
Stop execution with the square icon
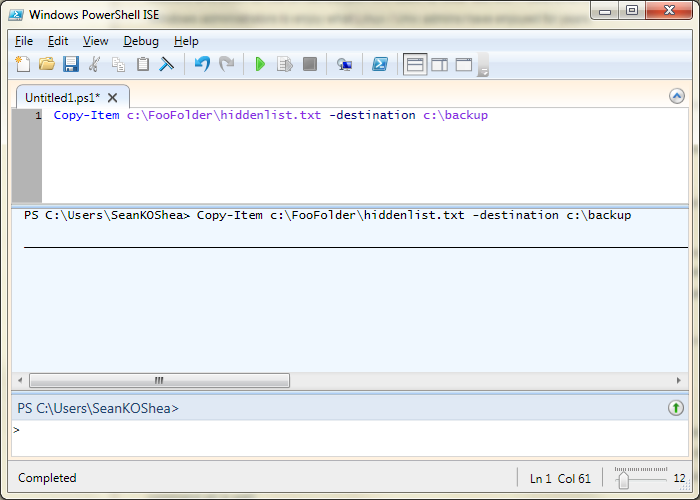310,64
